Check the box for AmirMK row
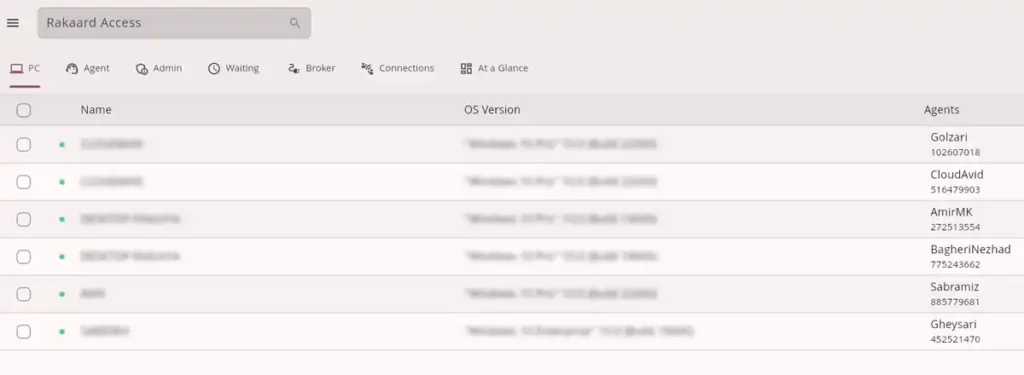 [x=24, y=220]
